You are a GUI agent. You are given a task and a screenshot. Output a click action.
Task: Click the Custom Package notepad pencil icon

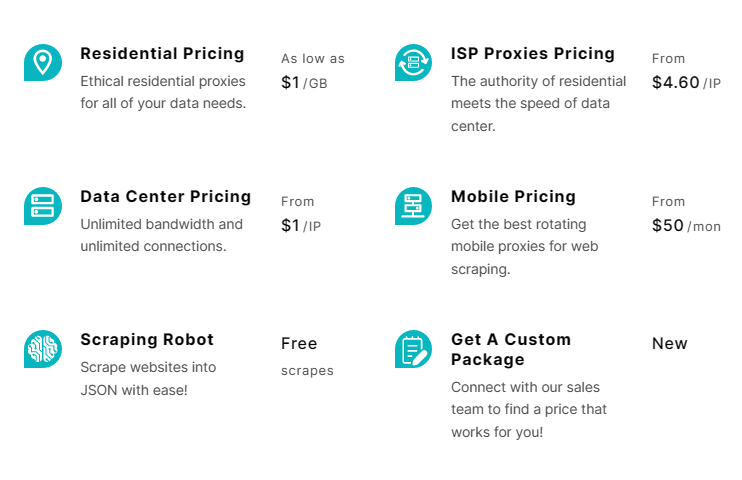pos(413,349)
